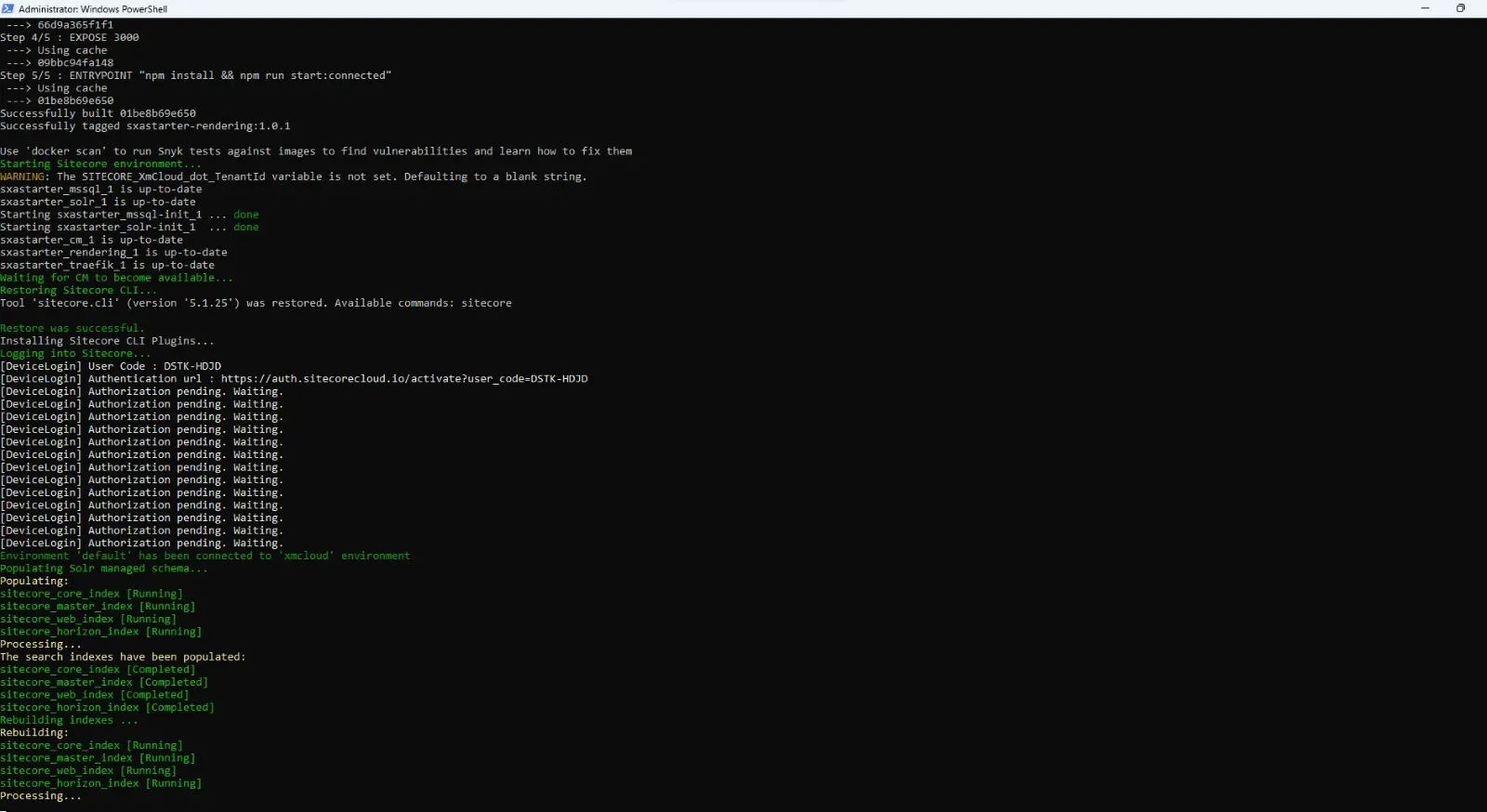The height and width of the screenshot is (812, 1487).
Task: Click the 'Administrator: Windows PowerShell' window title
Action: tap(93, 8)
